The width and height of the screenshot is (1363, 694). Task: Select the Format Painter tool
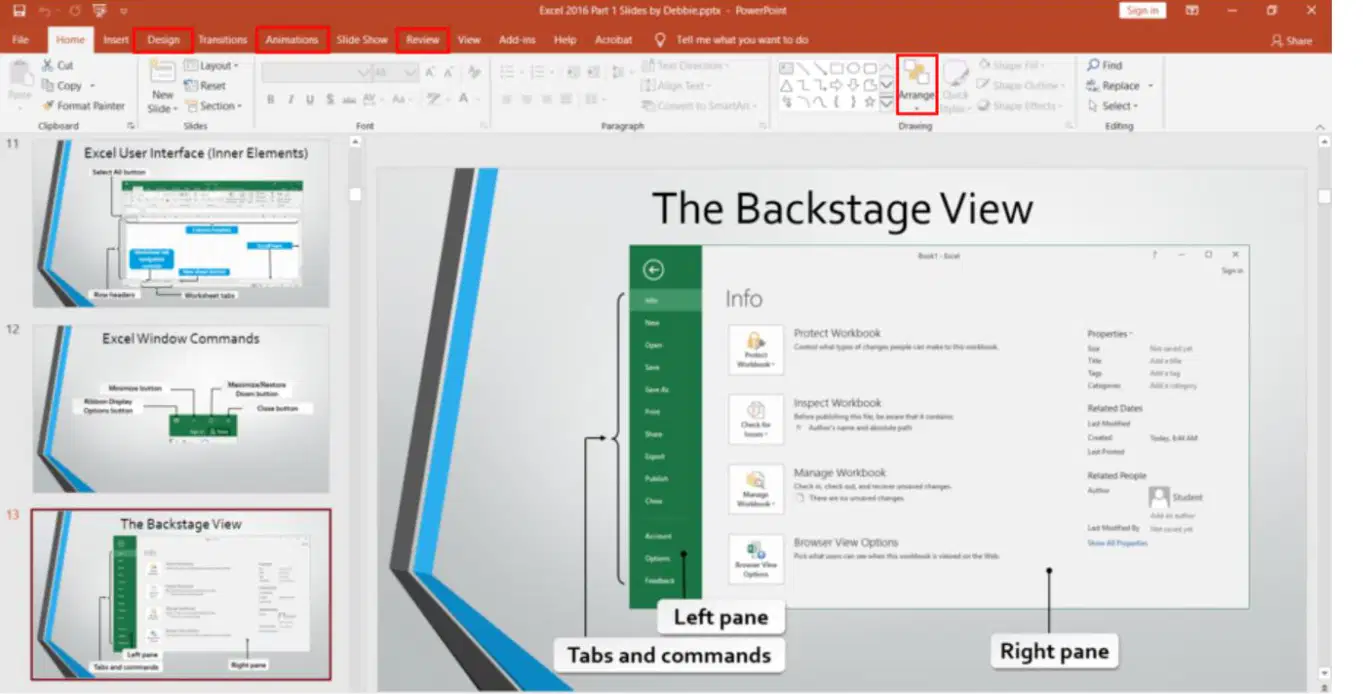pyautogui.click(x=84, y=105)
